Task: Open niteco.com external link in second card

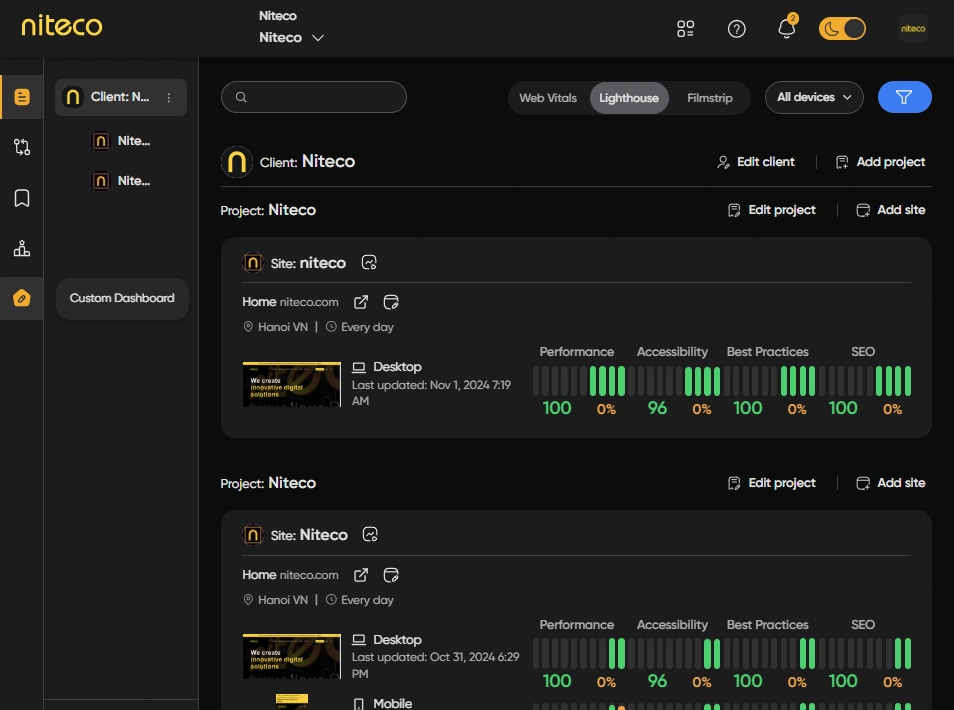Action: click(x=361, y=575)
